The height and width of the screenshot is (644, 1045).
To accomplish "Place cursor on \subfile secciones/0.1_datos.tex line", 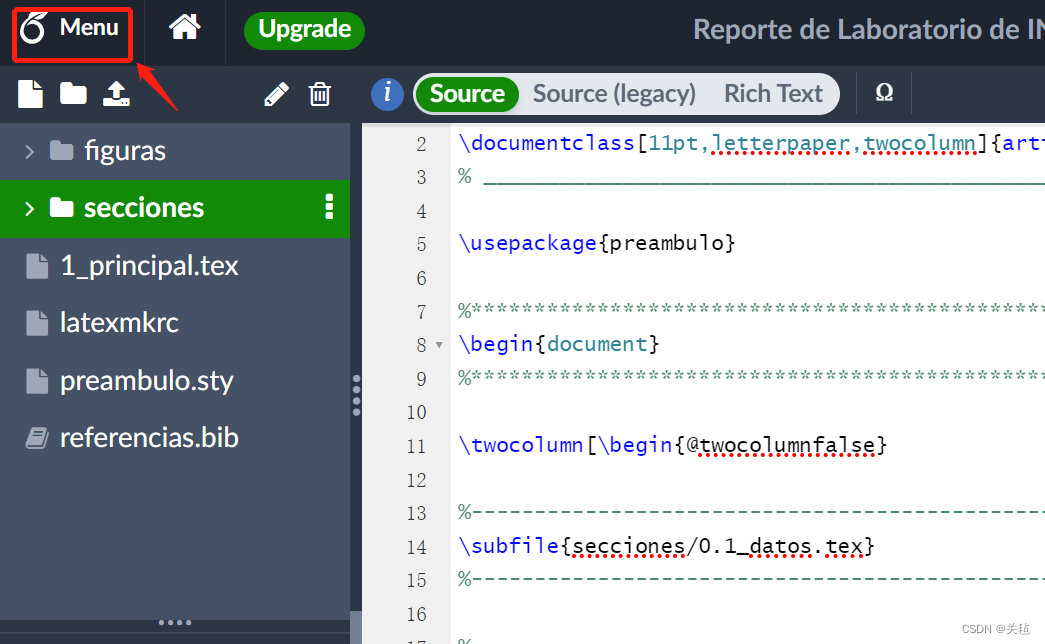I will click(x=666, y=547).
